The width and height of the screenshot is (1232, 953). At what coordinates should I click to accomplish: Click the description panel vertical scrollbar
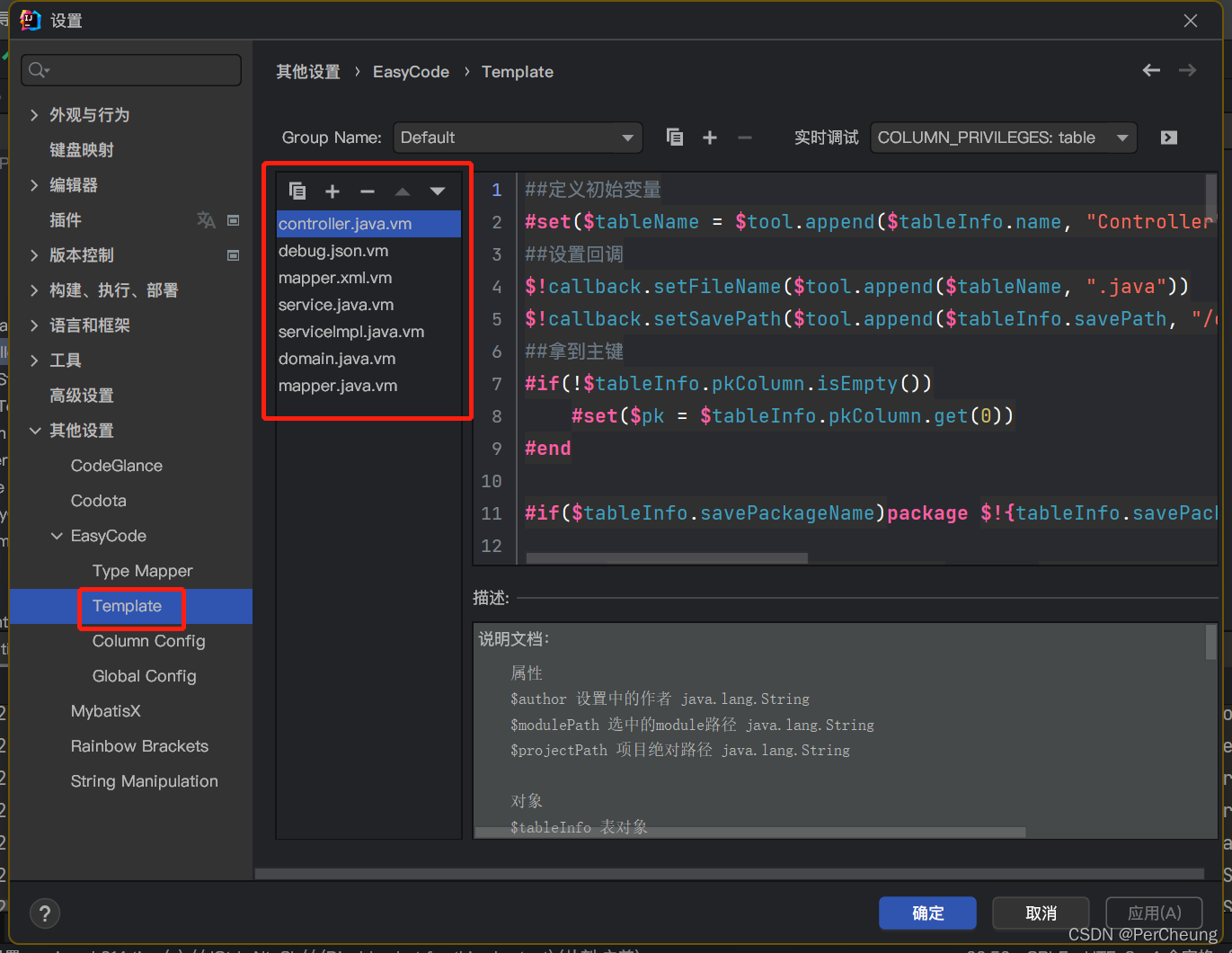(1210, 643)
